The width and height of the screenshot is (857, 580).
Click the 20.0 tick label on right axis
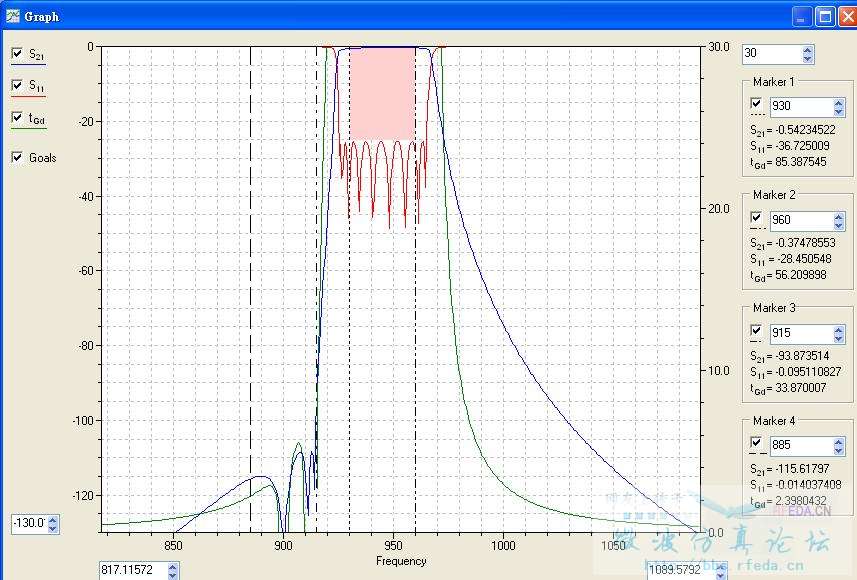point(719,208)
